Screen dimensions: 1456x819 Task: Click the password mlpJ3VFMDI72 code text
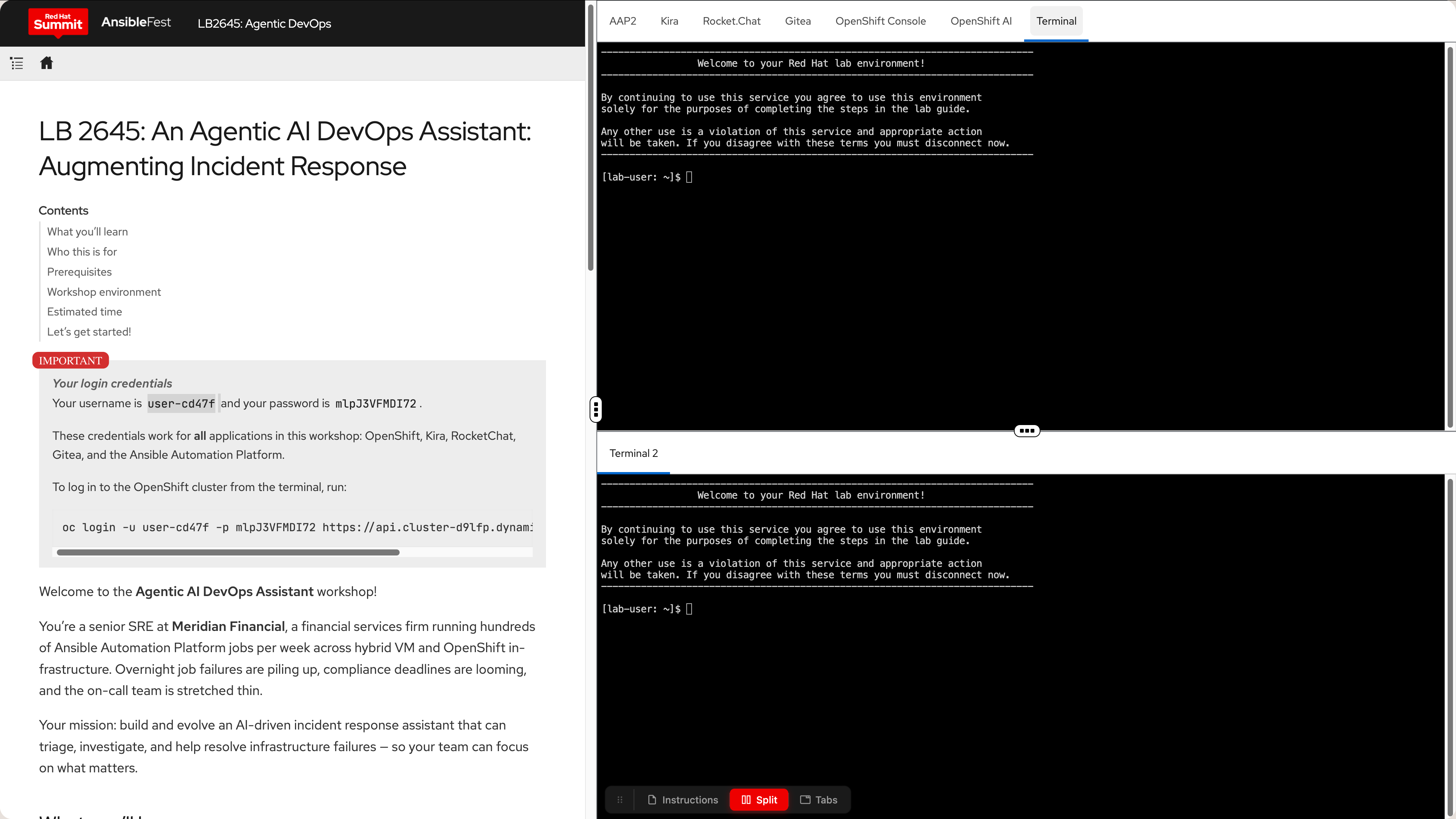pyautogui.click(x=376, y=403)
